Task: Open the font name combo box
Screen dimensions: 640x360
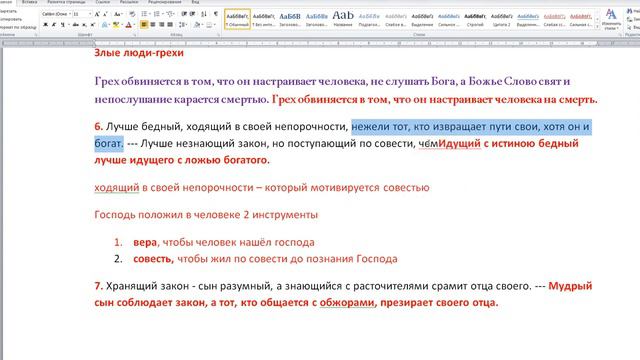Action: [x=56, y=14]
